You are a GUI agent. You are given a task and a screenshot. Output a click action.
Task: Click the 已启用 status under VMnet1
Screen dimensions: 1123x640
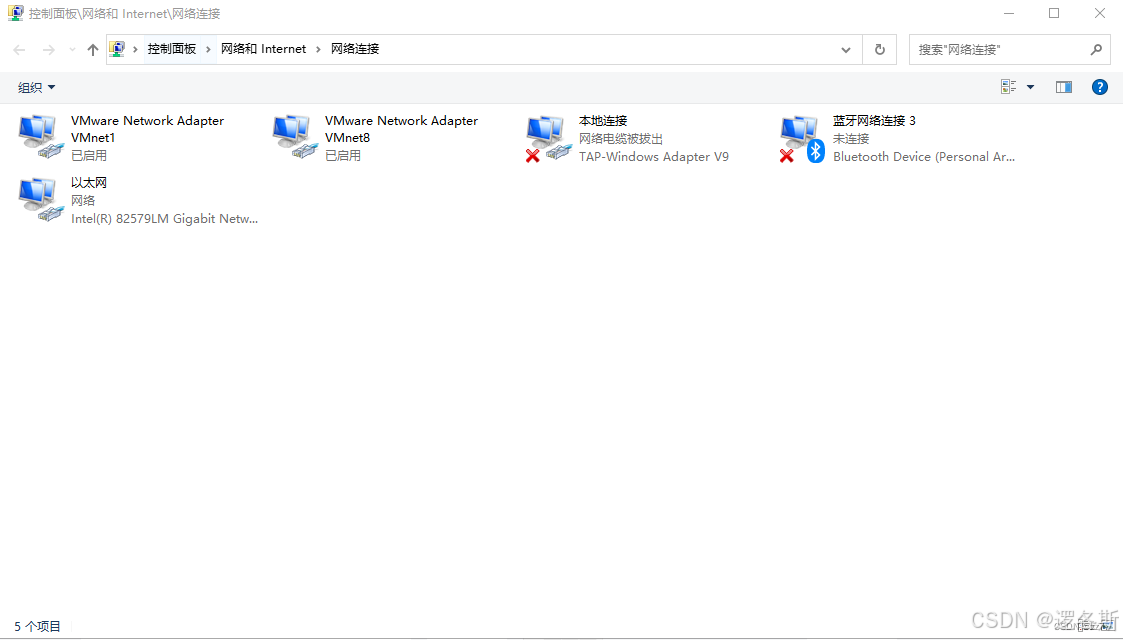coord(89,155)
